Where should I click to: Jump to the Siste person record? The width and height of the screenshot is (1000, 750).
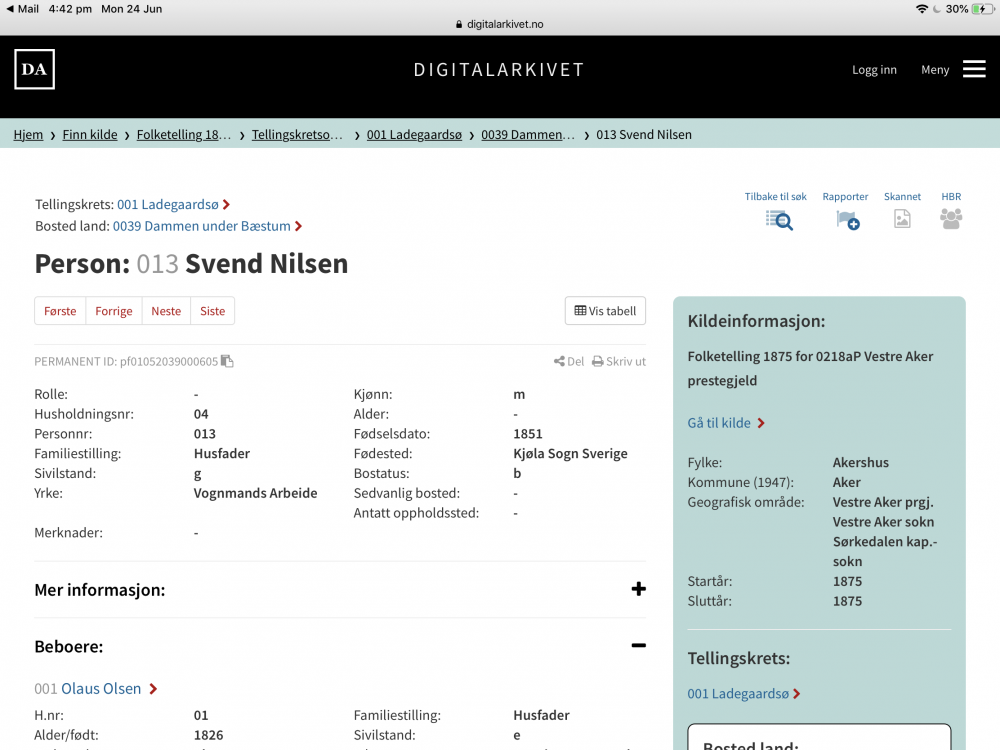(x=212, y=311)
